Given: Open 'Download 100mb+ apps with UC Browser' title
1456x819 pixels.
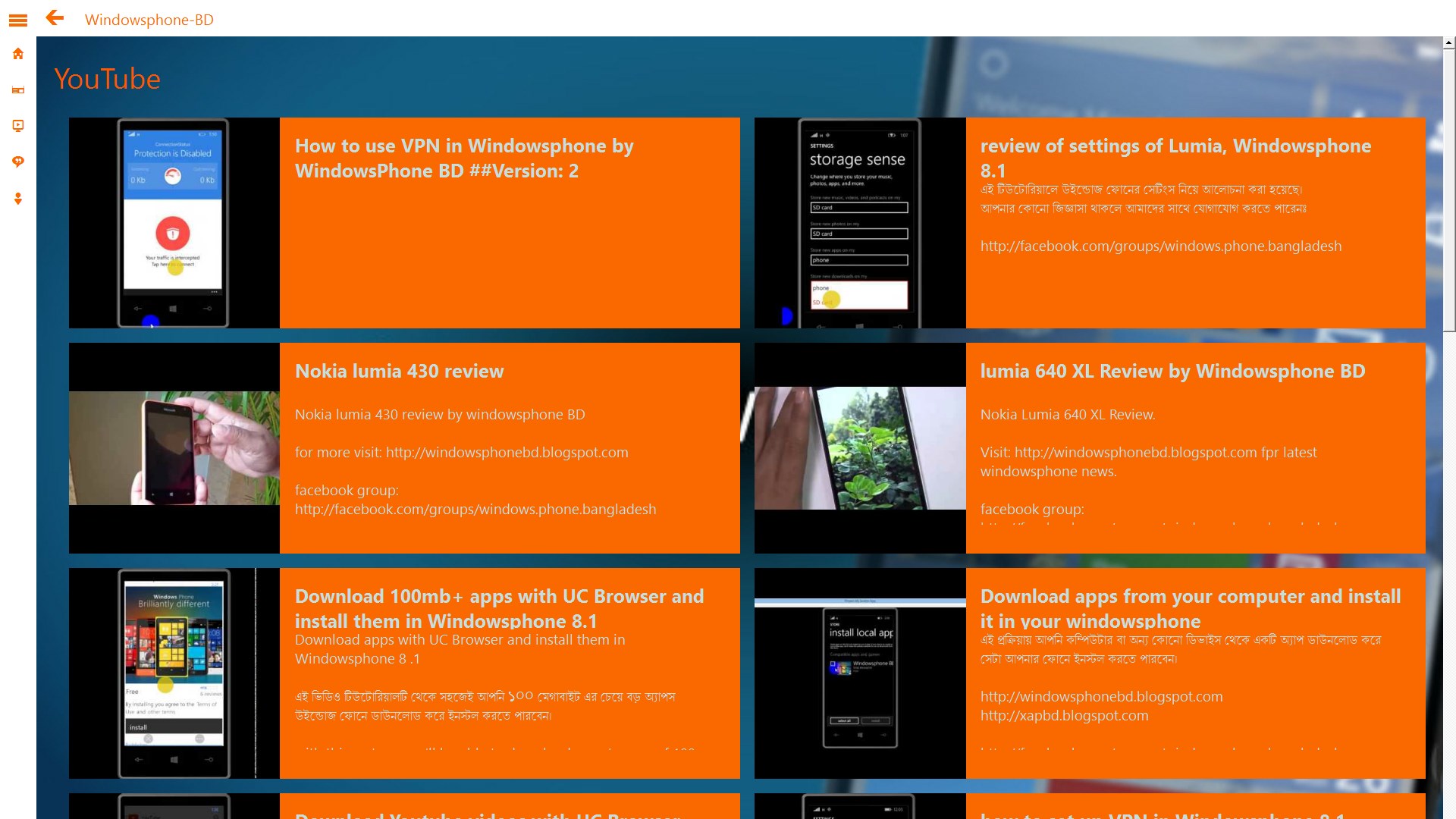Looking at the screenshot, I should 499,608.
